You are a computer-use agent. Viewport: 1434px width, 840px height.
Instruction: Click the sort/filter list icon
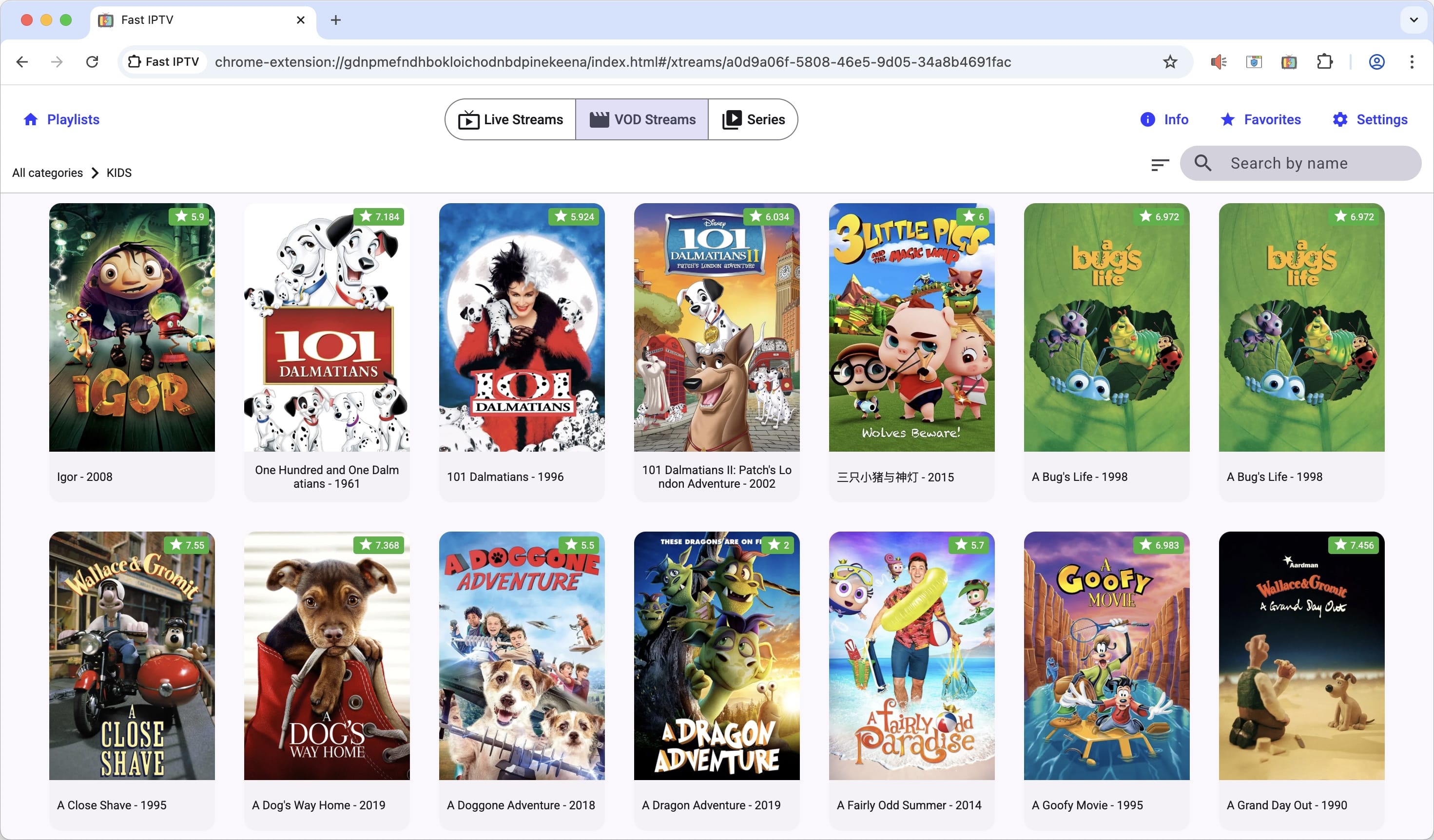click(x=1160, y=164)
